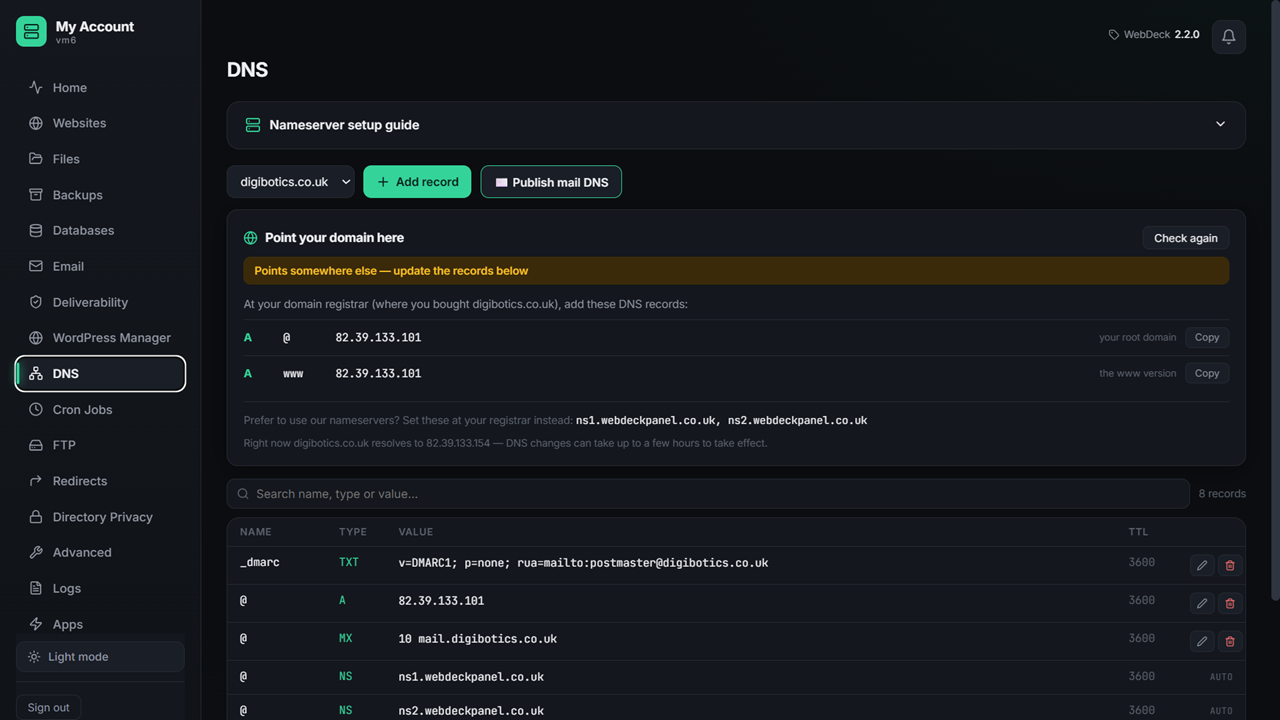
Task: Click the Redirects arrow icon
Action: tap(36, 481)
